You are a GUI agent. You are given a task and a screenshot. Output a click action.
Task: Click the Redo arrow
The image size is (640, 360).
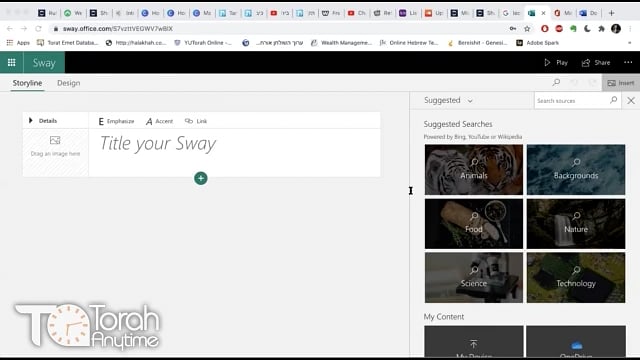tap(593, 83)
